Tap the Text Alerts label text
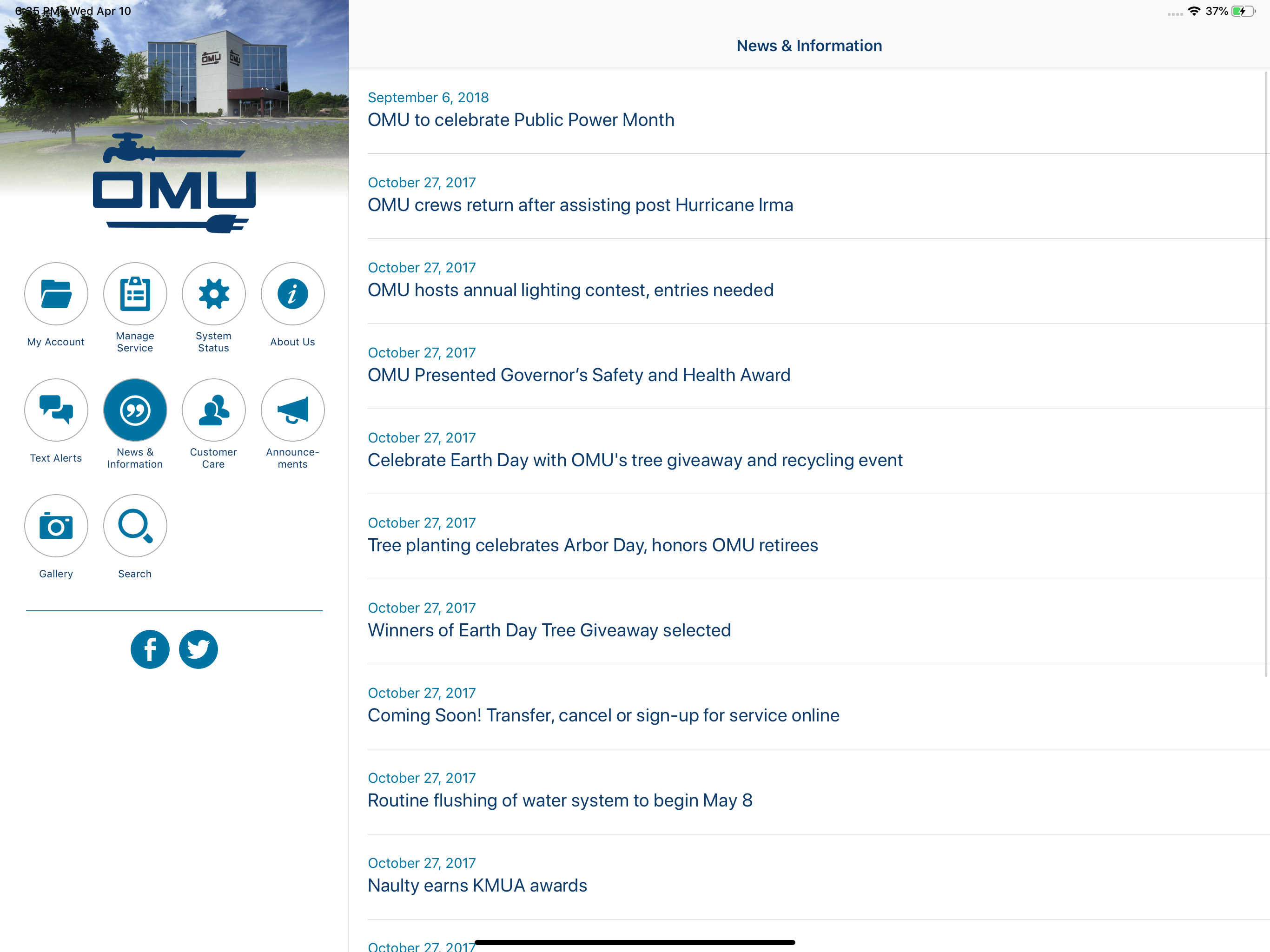The height and width of the screenshot is (952, 1270). (x=56, y=457)
